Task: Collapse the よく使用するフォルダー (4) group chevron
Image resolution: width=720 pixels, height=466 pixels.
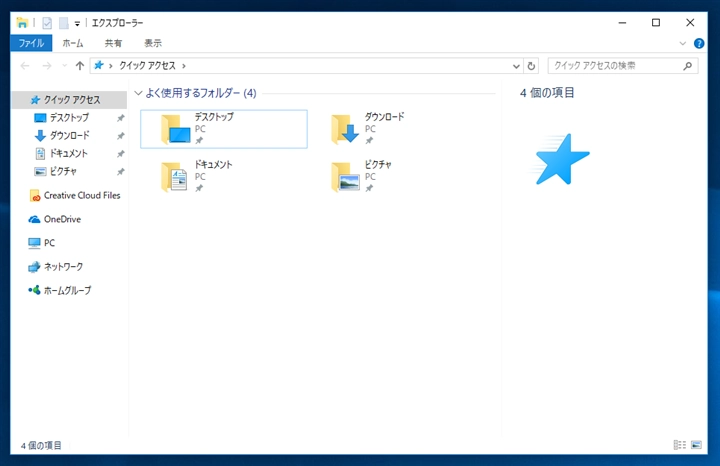Action: (138, 93)
